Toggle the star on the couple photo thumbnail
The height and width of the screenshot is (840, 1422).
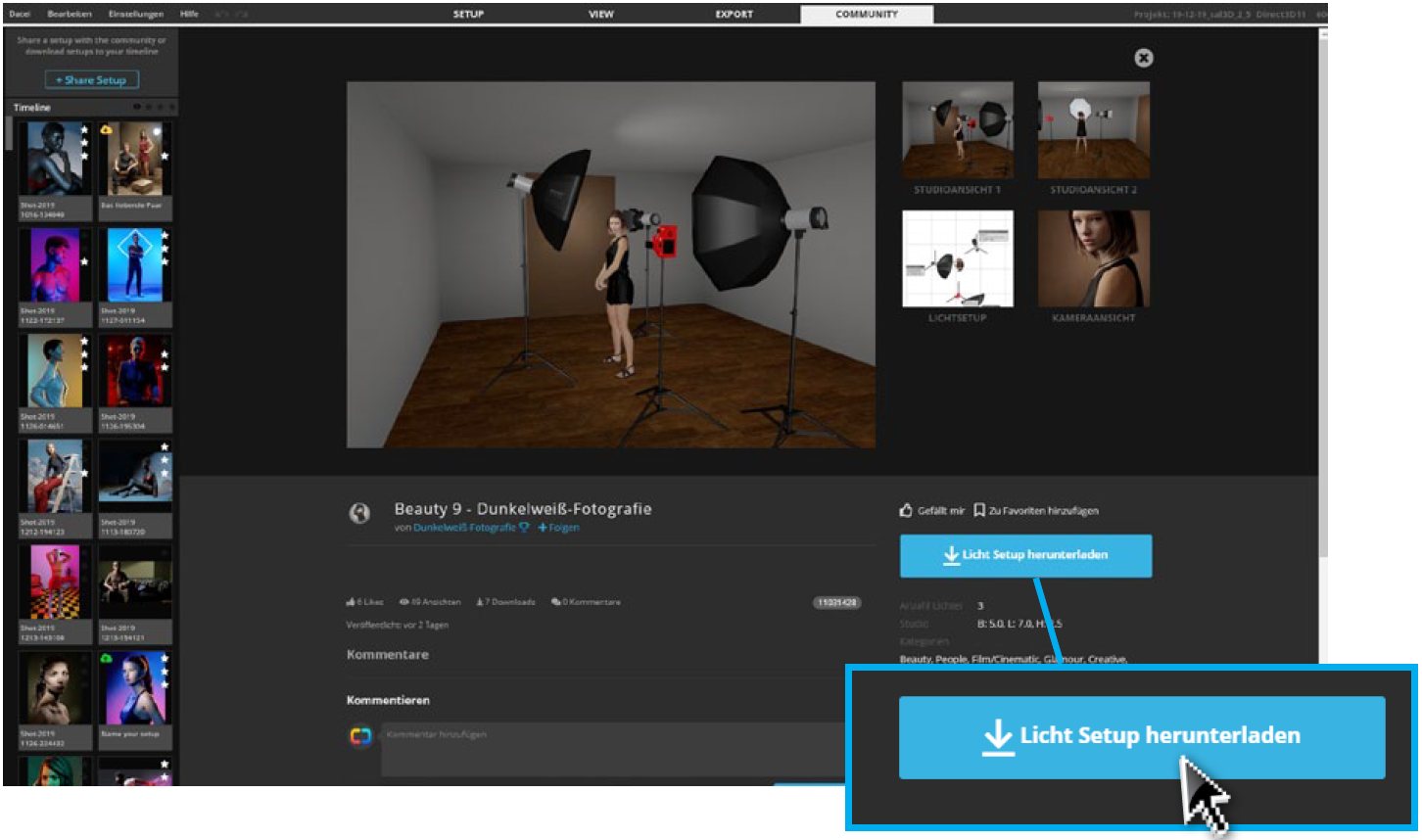coord(165,157)
